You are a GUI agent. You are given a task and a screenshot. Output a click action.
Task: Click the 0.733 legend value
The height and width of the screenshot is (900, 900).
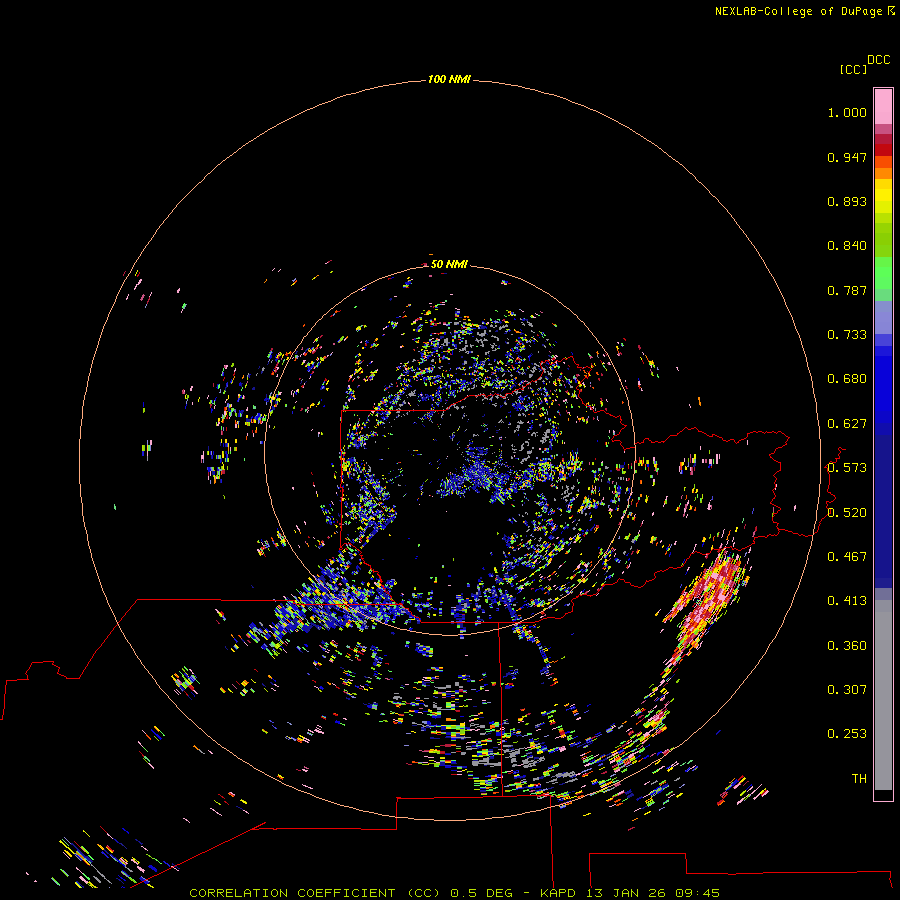[x=847, y=335]
